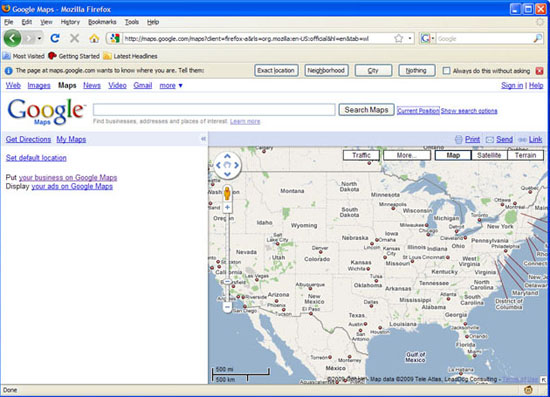Go to the home page via house icon

click(94, 38)
